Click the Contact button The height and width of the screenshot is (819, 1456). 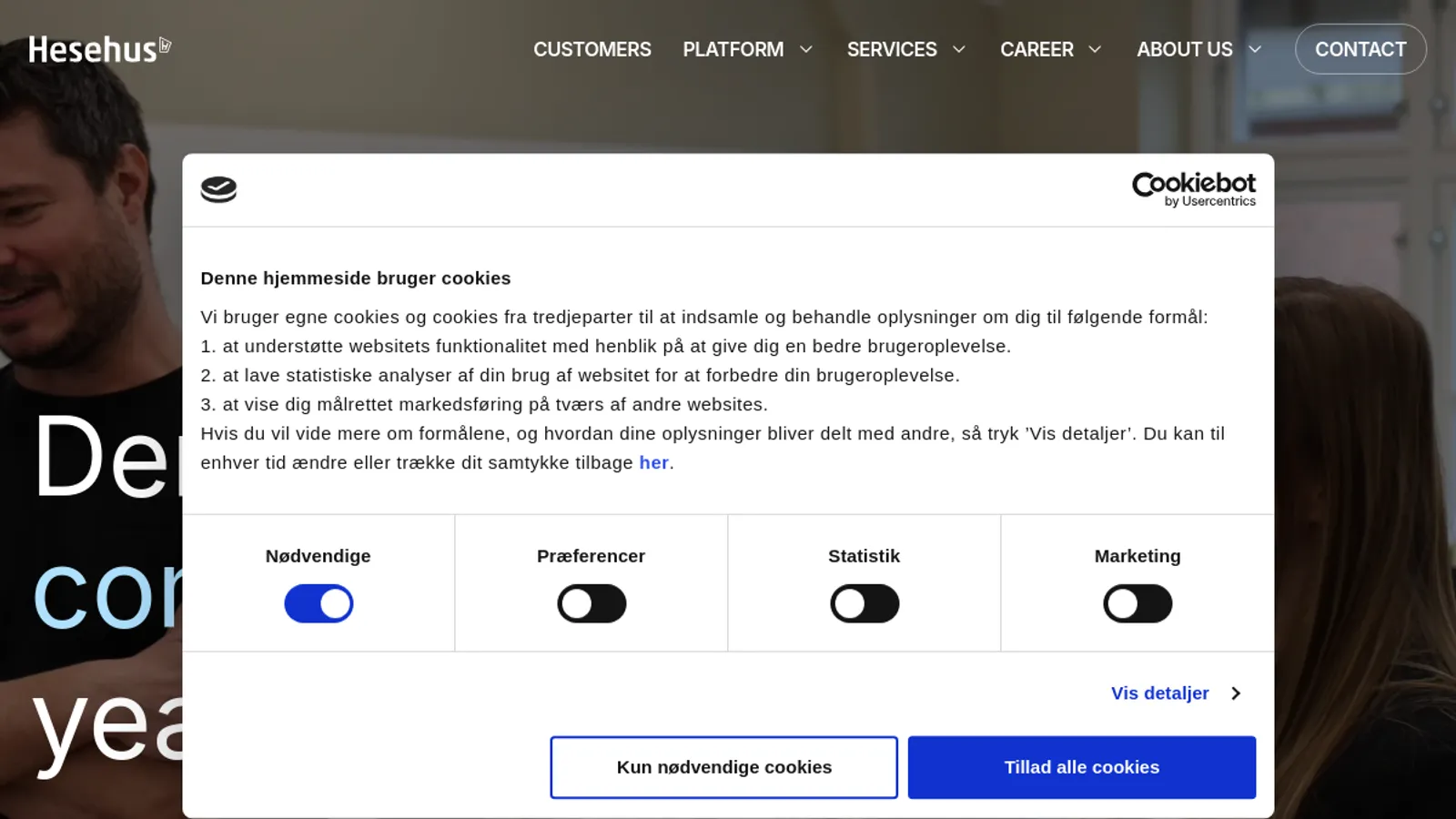tap(1360, 49)
